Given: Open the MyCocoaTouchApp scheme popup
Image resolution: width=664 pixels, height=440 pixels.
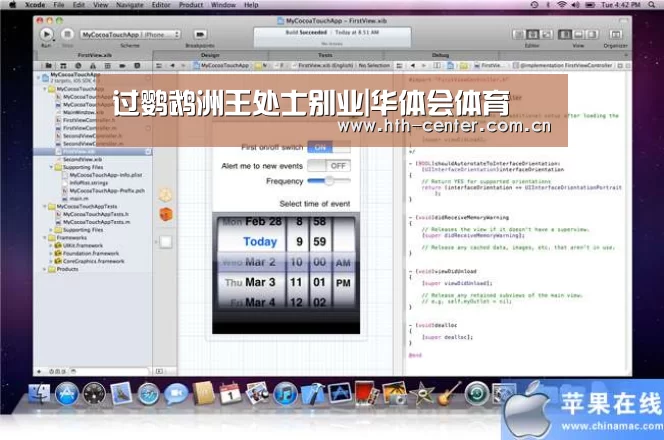Looking at the screenshot, I should (x=130, y=34).
